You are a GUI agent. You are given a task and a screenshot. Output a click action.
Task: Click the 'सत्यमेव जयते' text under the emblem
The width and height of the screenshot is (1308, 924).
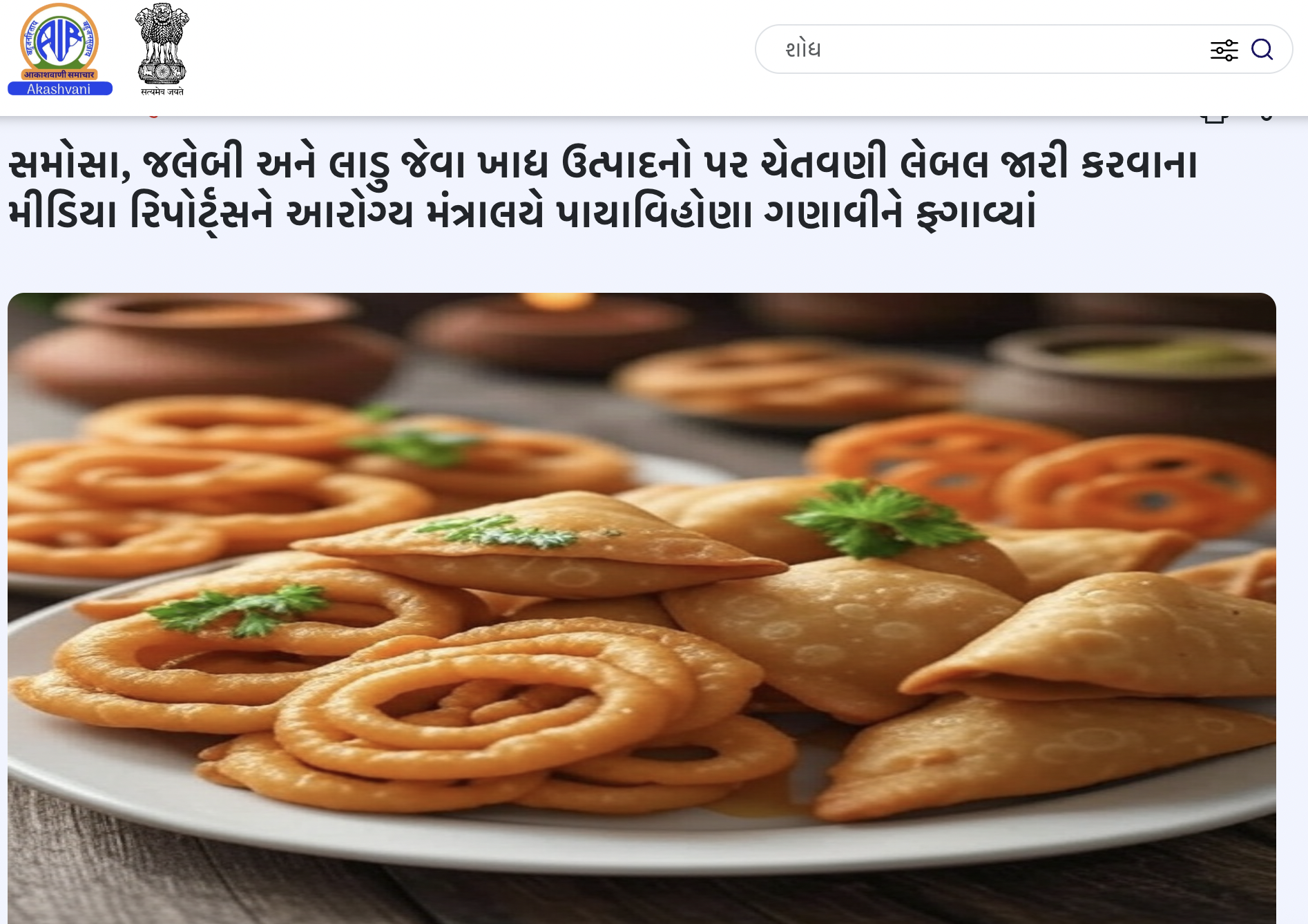[162, 91]
